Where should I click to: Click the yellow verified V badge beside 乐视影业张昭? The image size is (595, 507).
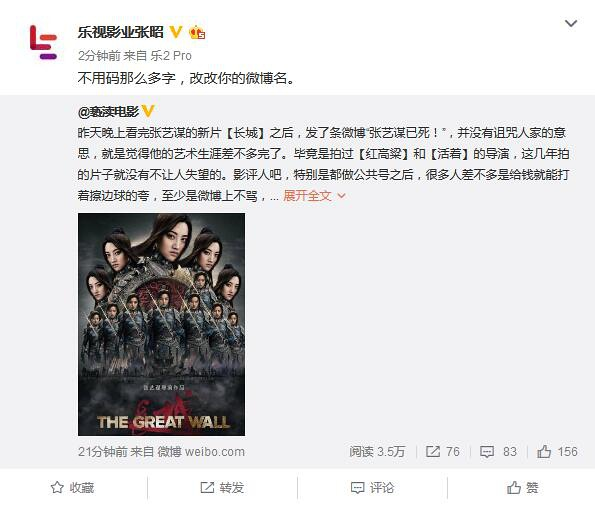[x=176, y=32]
